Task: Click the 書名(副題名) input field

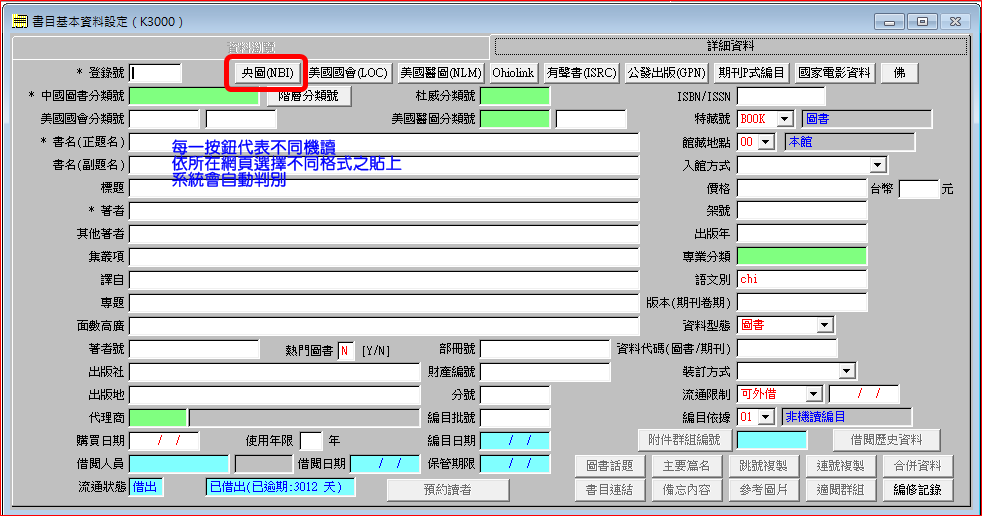Action: 385,165
